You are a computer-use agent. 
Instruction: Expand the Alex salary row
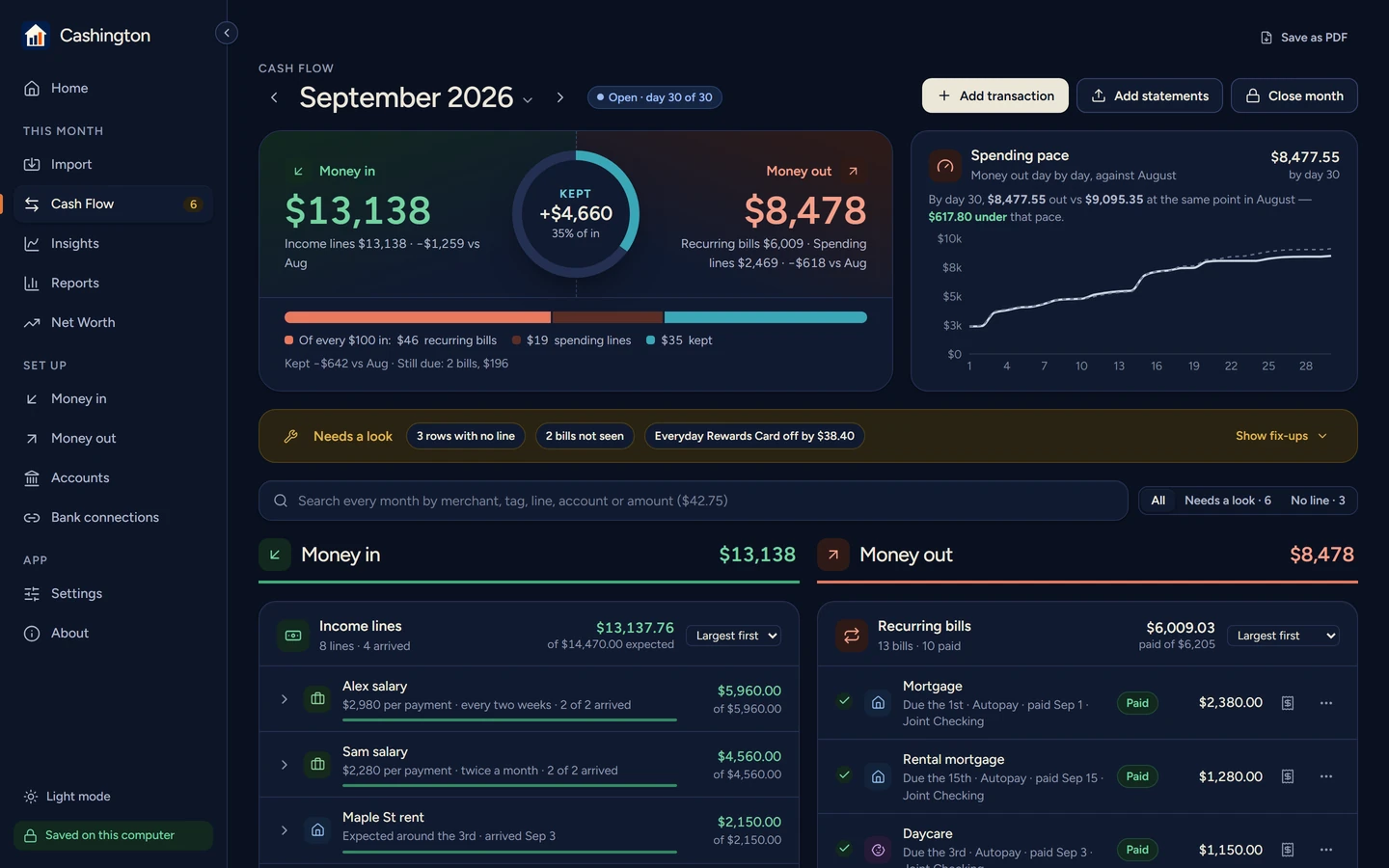pos(285,699)
